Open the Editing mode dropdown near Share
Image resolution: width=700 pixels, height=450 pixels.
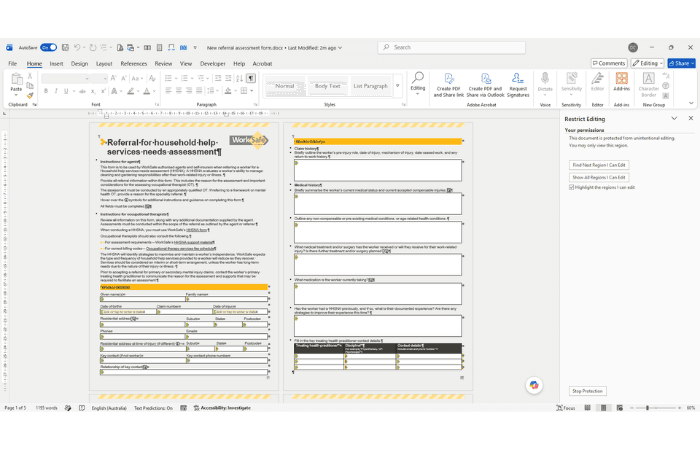[647, 63]
